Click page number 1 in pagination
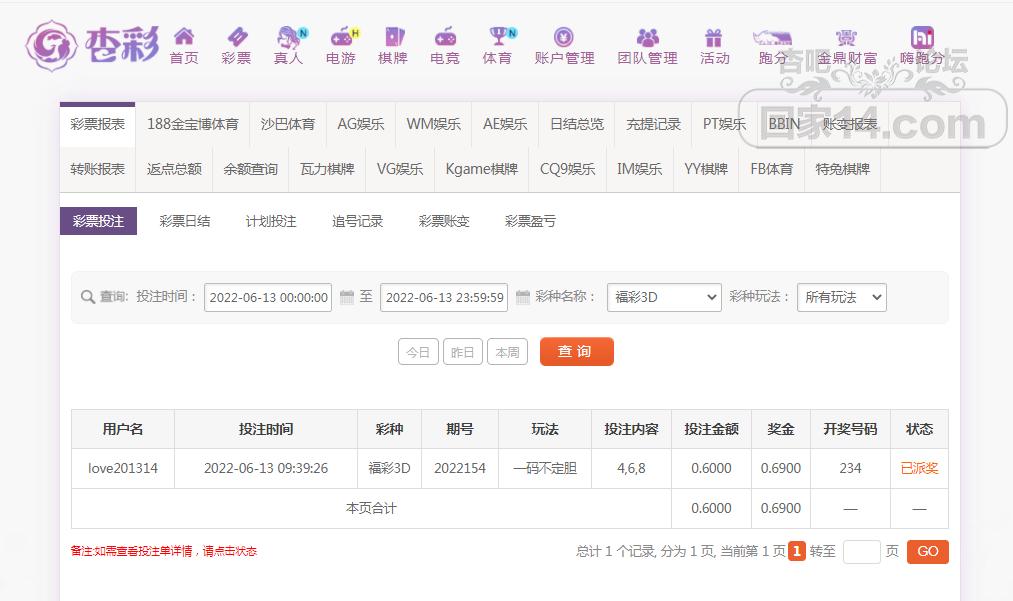 pos(797,551)
